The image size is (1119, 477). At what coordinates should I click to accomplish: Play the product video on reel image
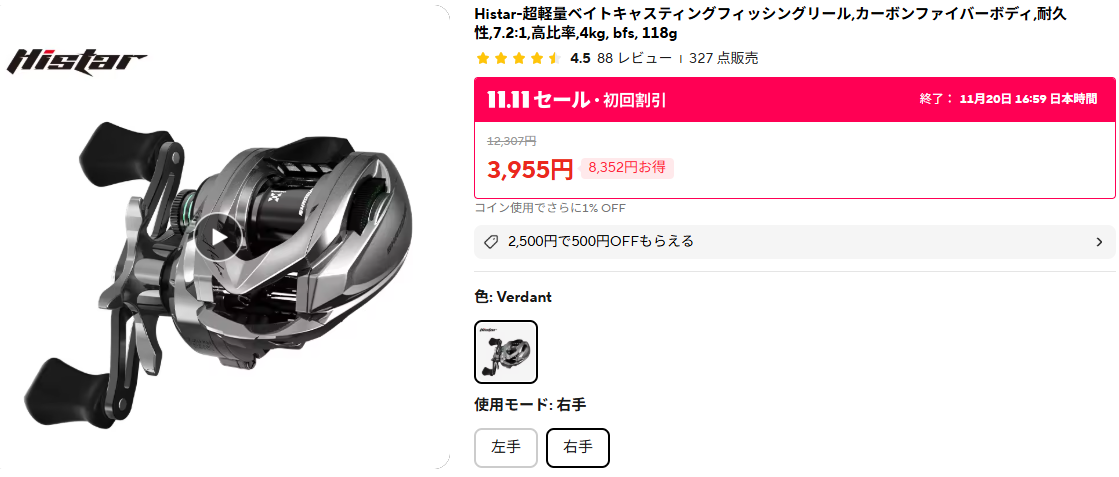coord(219,237)
